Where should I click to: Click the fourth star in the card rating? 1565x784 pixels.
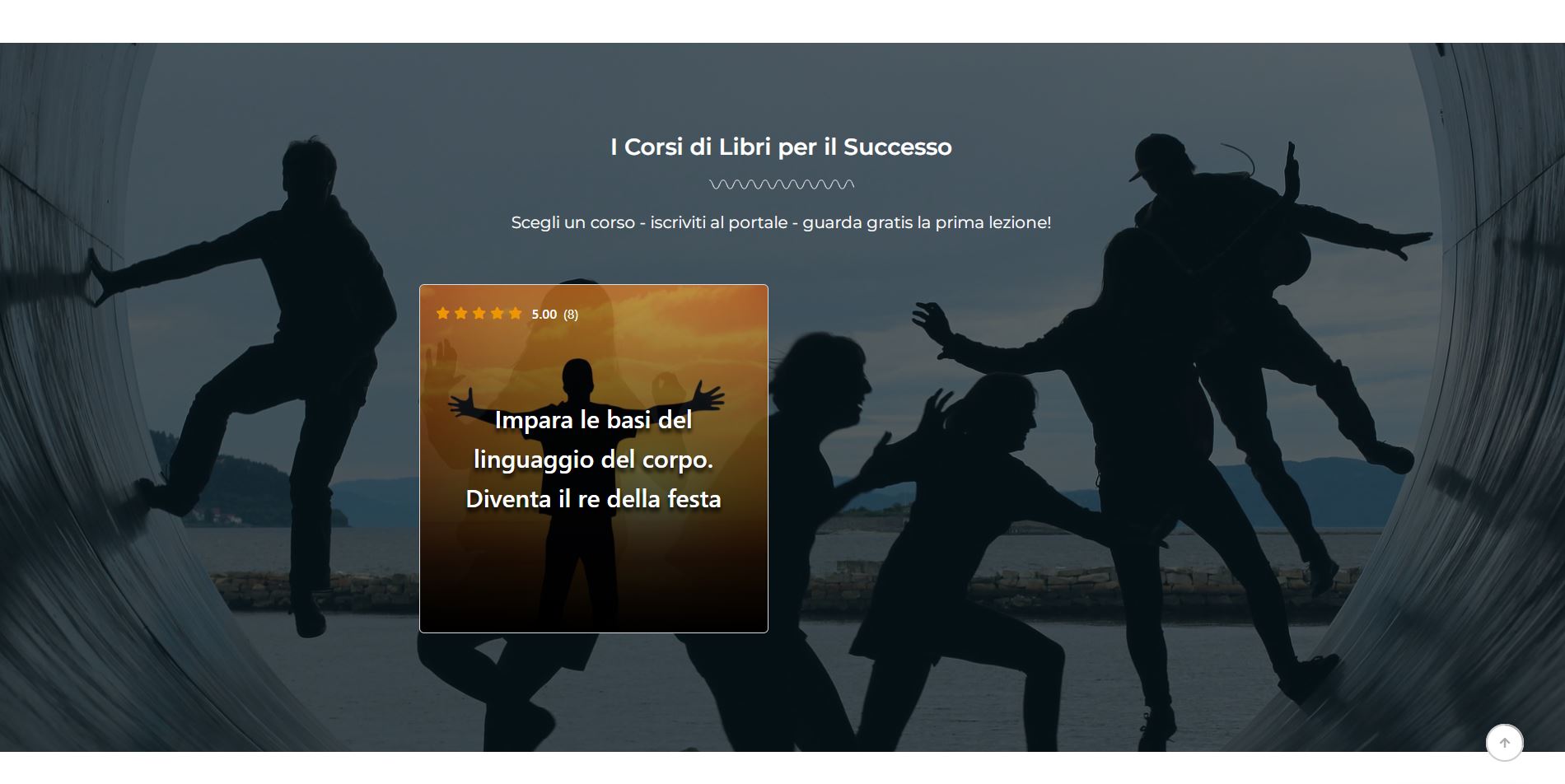coord(498,313)
